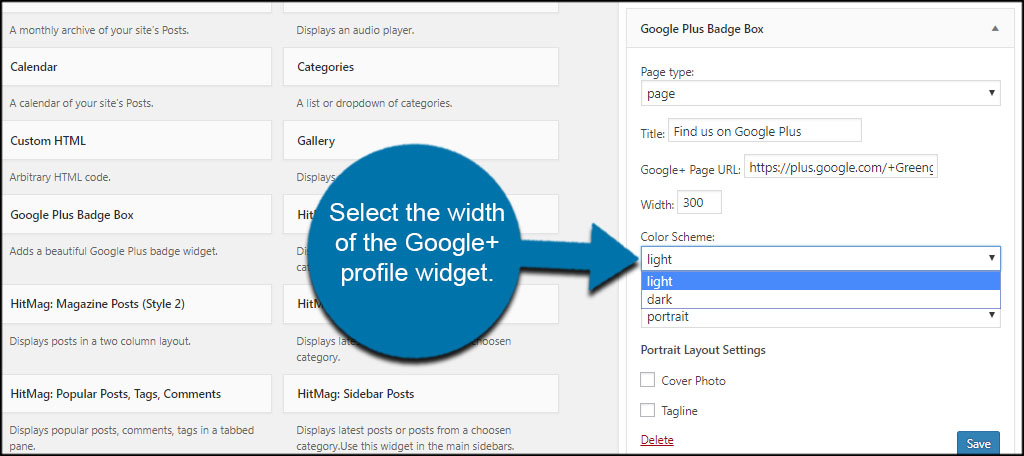
Task: Click the Width input box
Action: [x=699, y=203]
